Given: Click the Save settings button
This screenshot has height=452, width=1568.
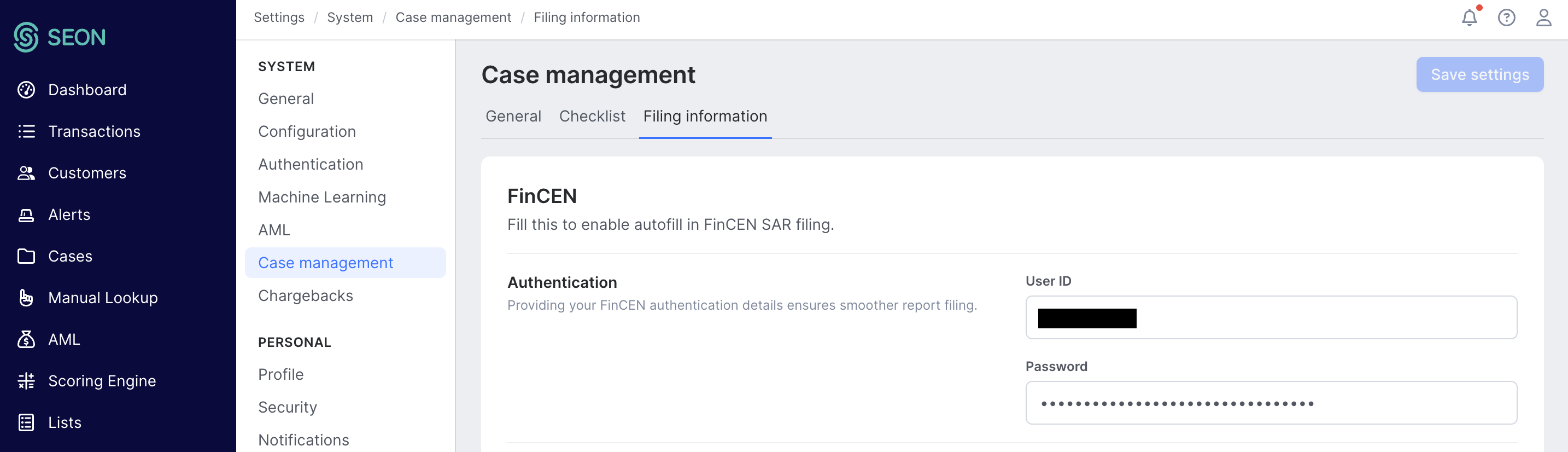Looking at the screenshot, I should pos(1479,74).
